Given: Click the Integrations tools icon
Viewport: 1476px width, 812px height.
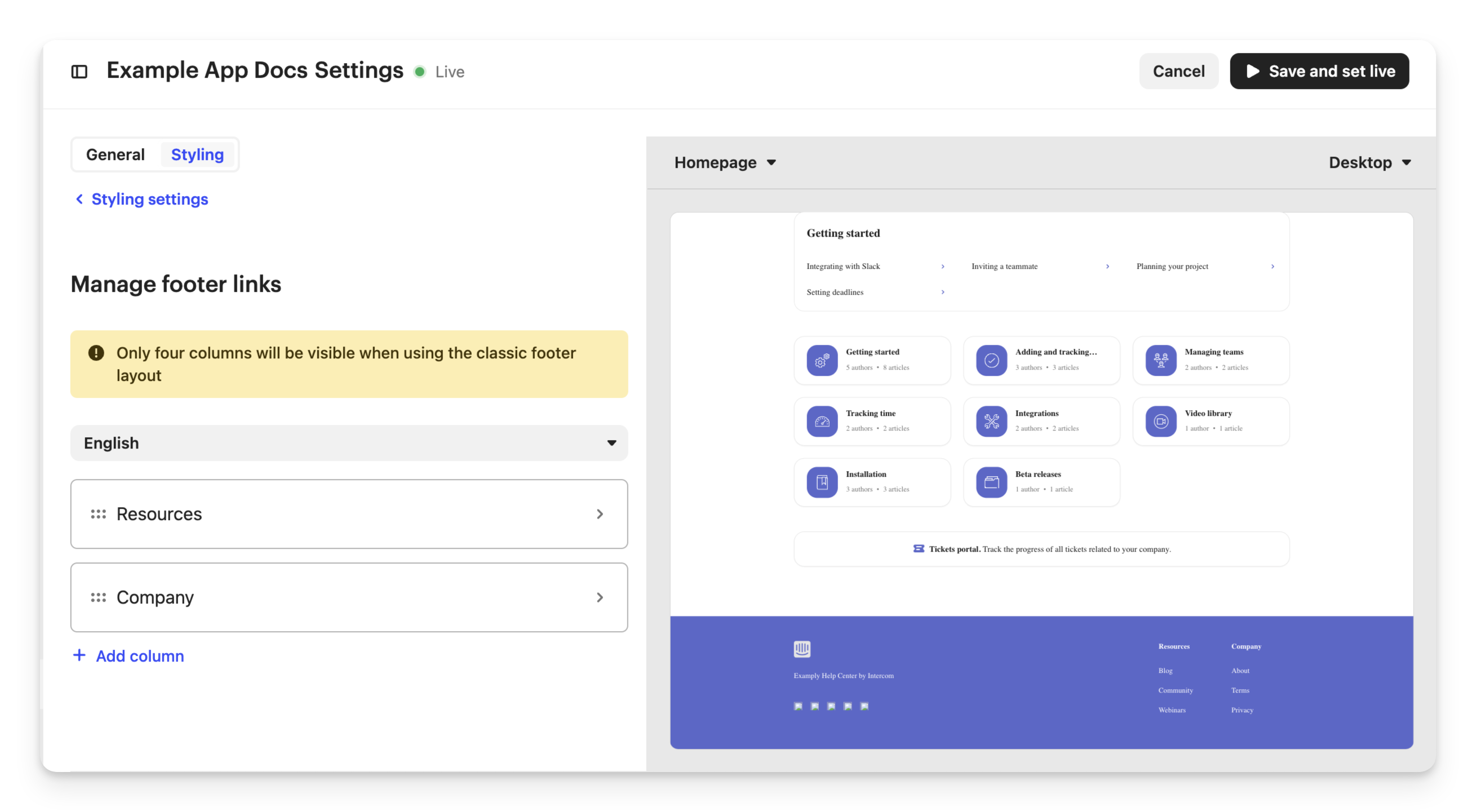Looking at the screenshot, I should click(991, 421).
